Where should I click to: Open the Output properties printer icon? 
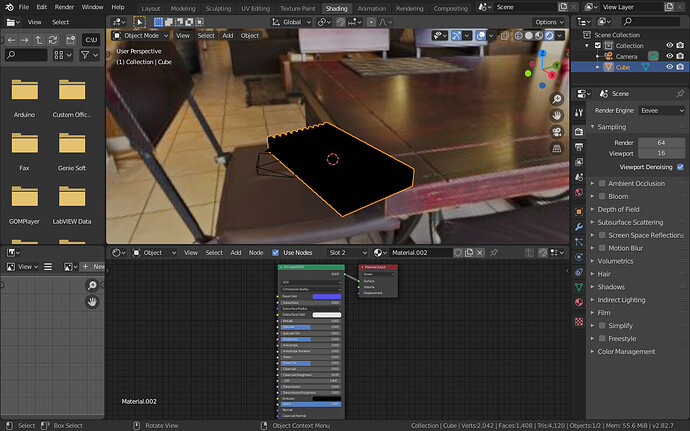(579, 147)
